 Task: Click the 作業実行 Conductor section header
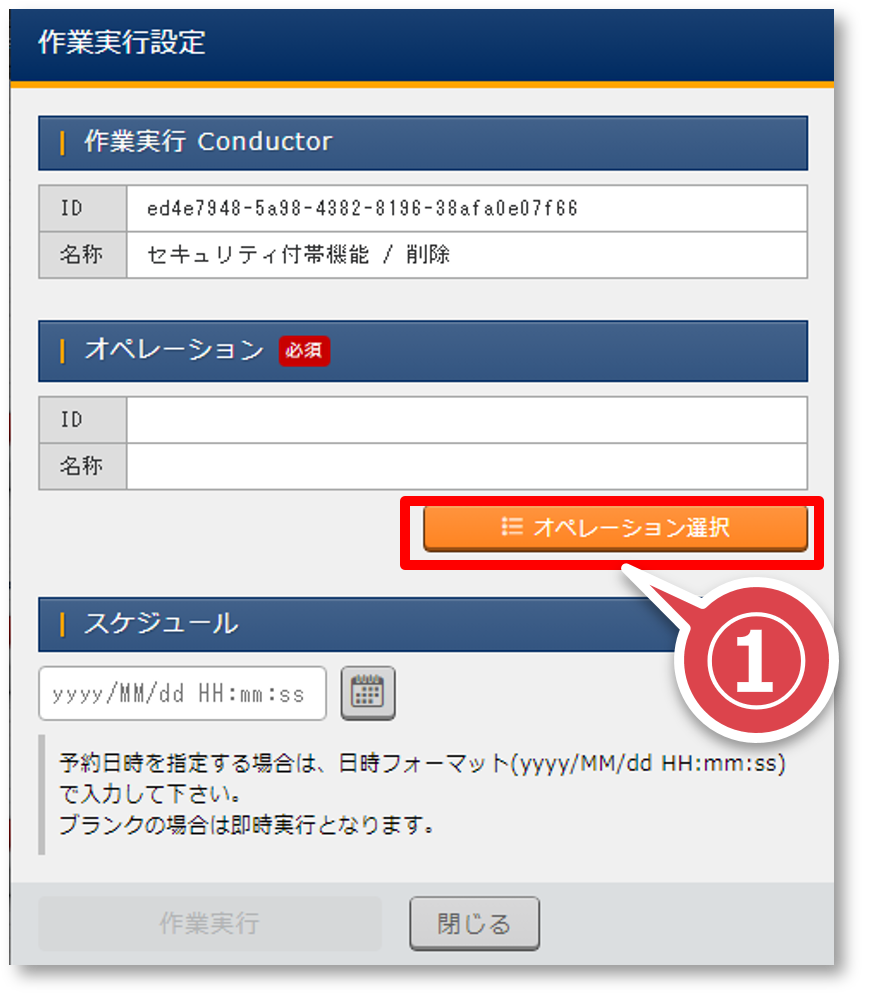click(x=208, y=142)
